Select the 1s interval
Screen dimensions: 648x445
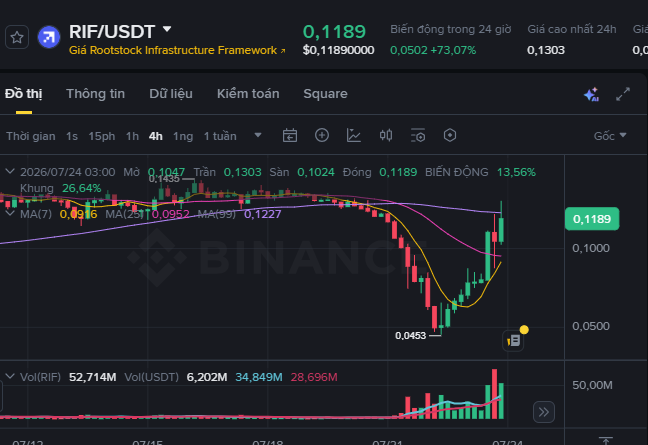click(x=72, y=136)
